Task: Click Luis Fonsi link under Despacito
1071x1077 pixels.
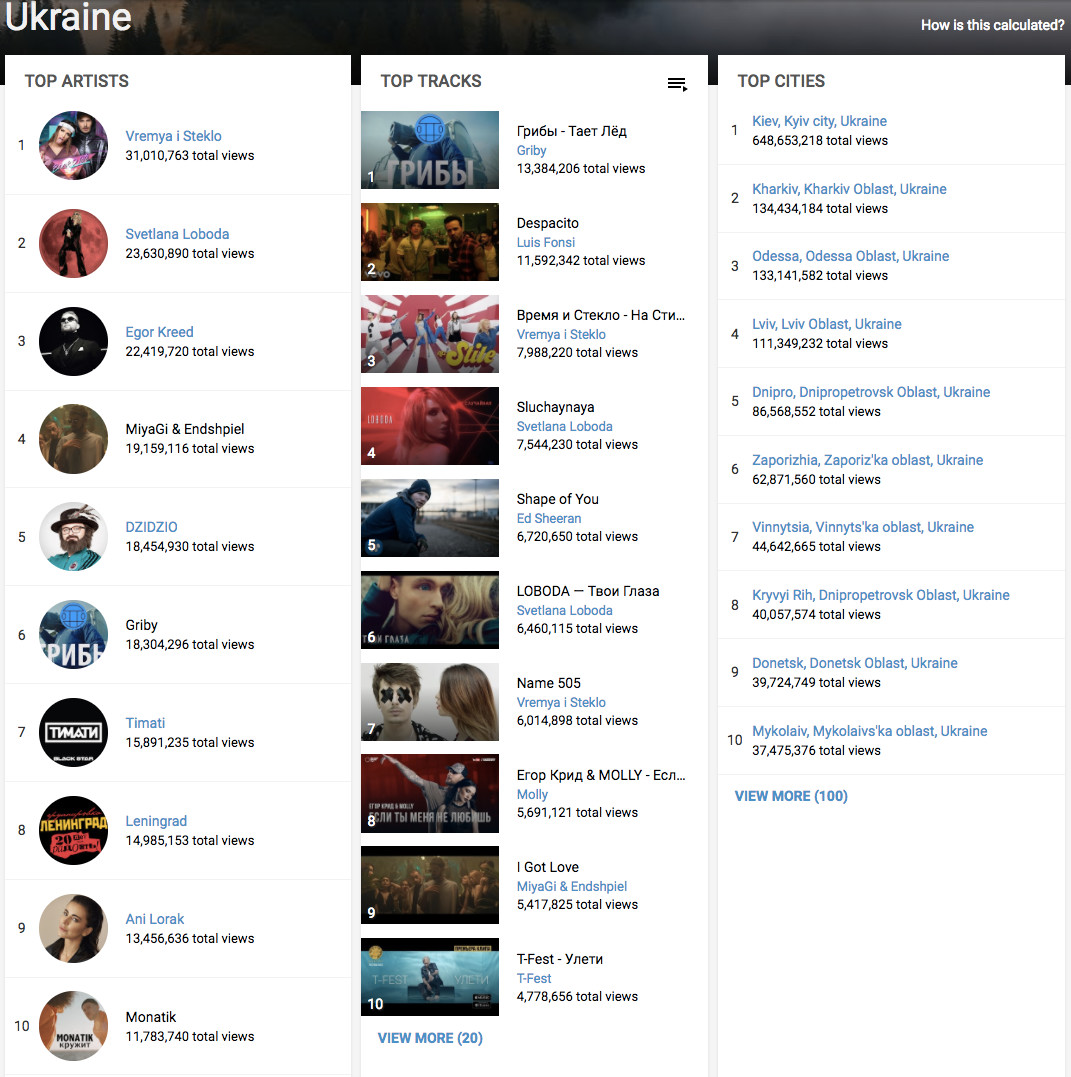Action: (x=545, y=242)
